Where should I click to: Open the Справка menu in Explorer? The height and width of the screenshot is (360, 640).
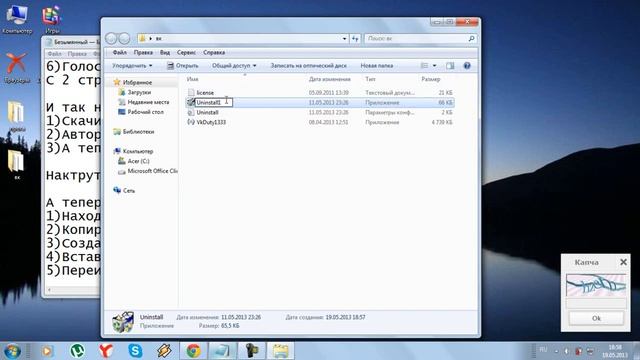point(214,52)
